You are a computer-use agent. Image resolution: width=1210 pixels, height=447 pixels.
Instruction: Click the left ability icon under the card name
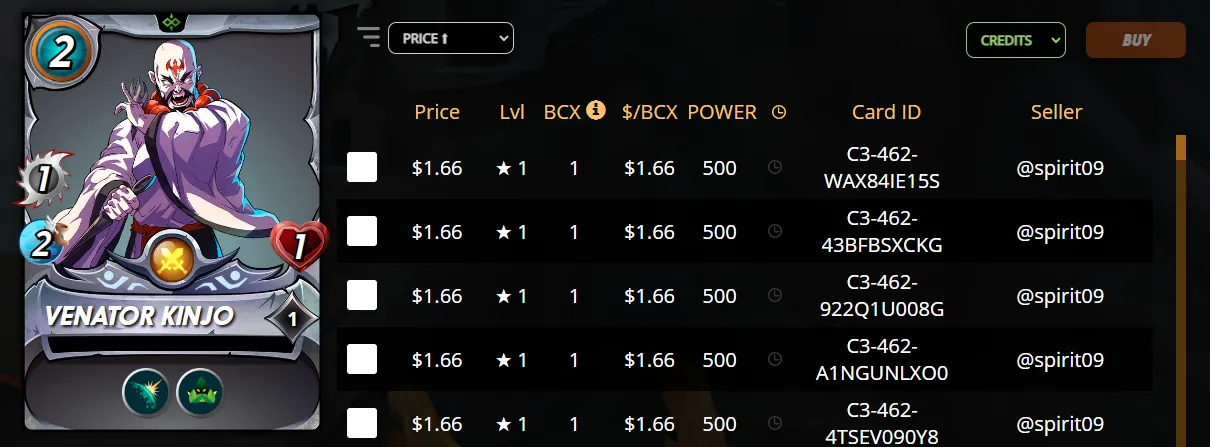point(146,393)
